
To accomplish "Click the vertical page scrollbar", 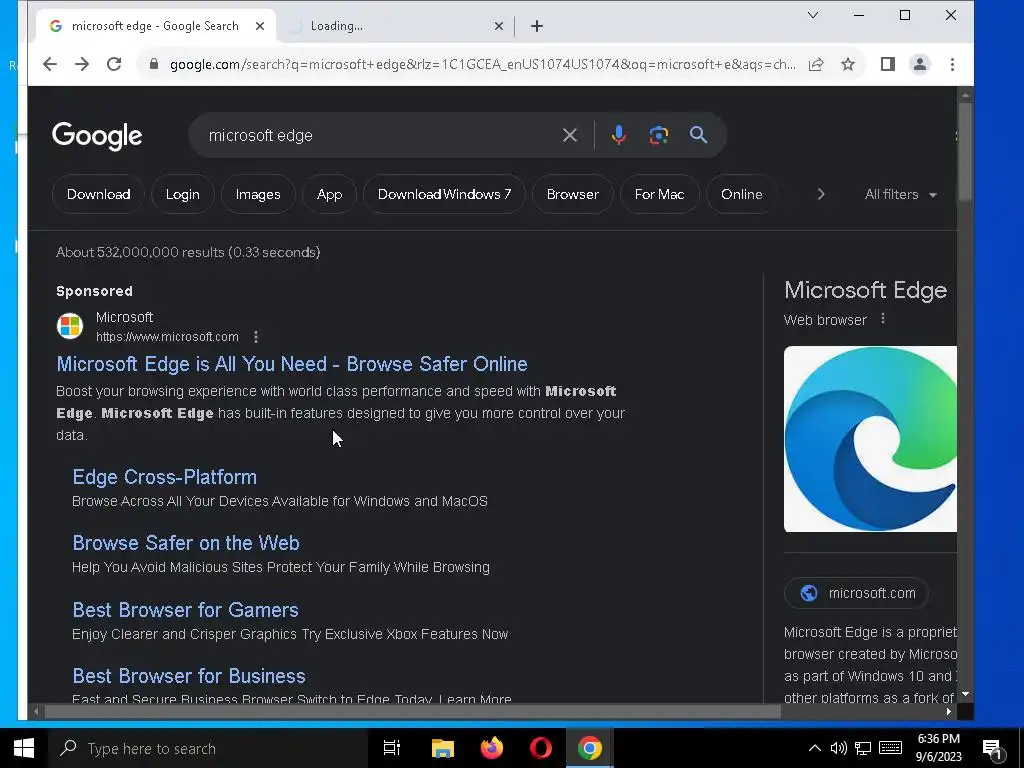I will 965,152.
